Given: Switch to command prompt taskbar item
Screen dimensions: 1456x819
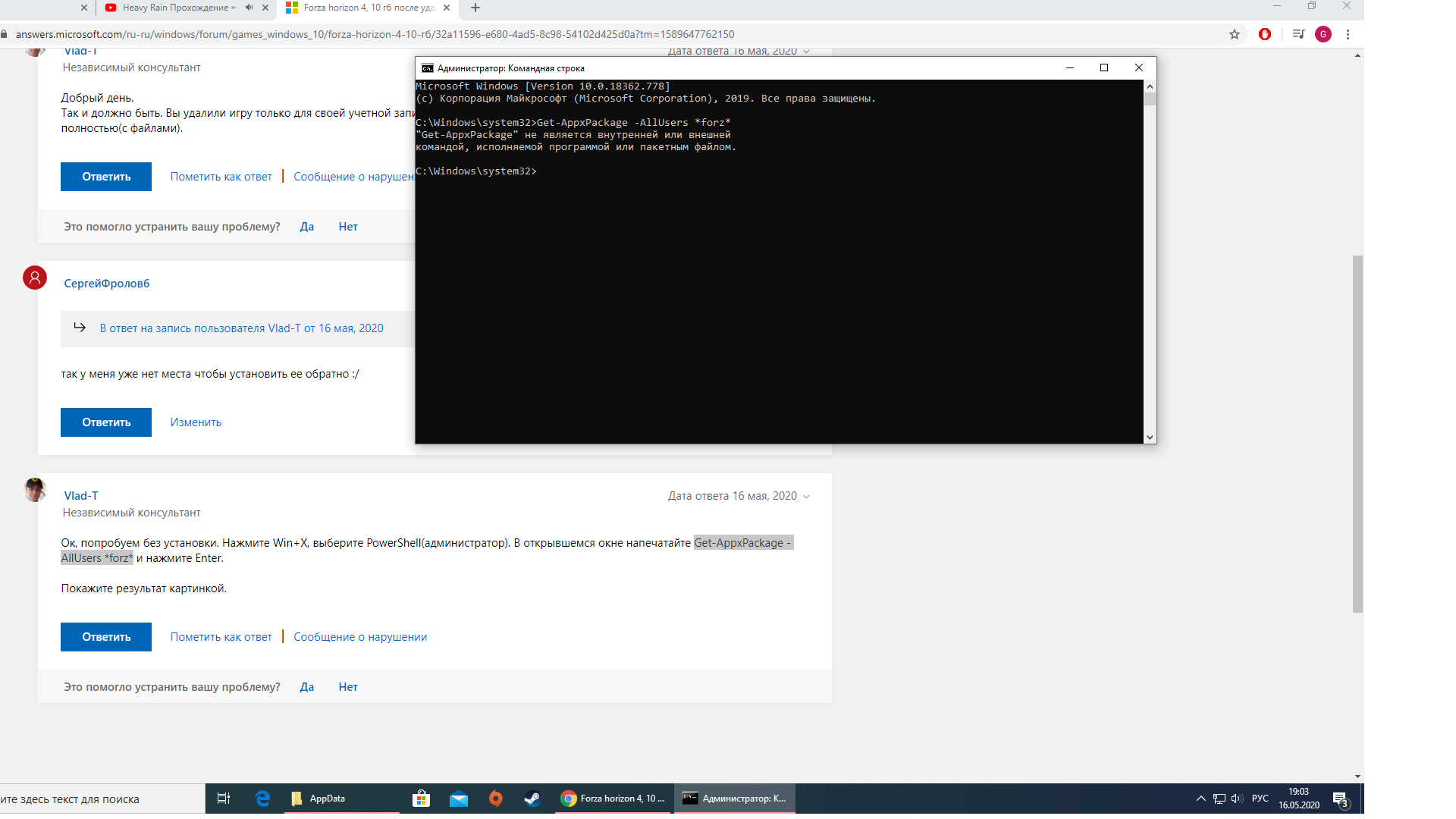Looking at the screenshot, I should tap(735, 799).
